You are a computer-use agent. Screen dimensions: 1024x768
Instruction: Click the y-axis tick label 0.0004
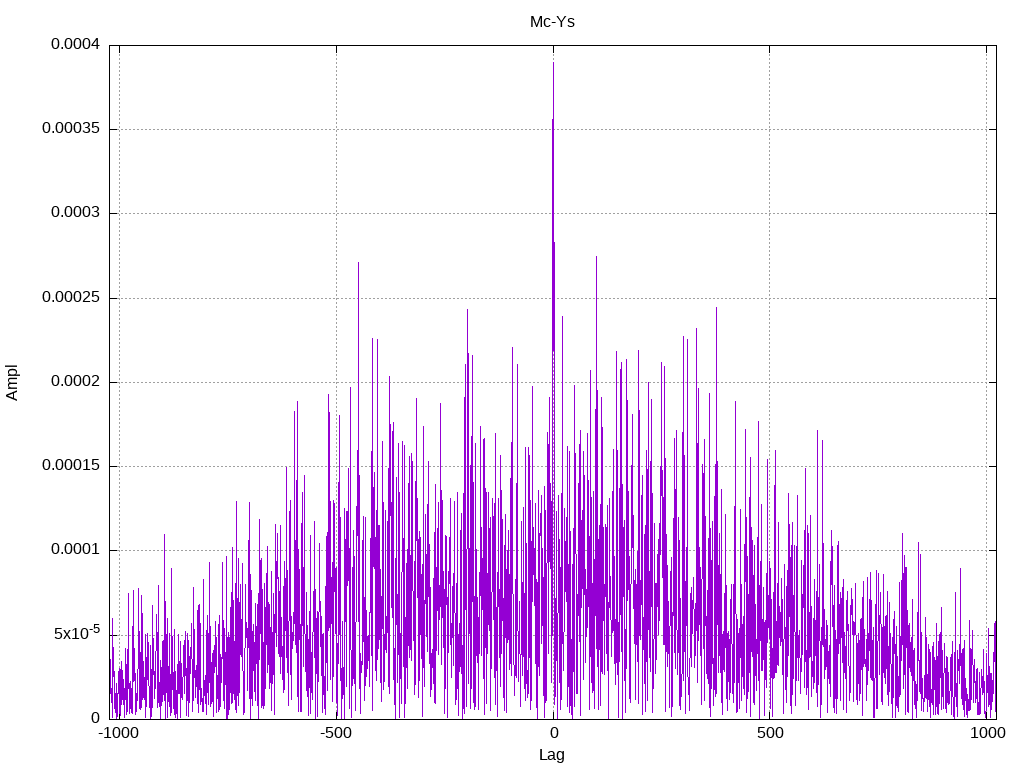[76, 44]
